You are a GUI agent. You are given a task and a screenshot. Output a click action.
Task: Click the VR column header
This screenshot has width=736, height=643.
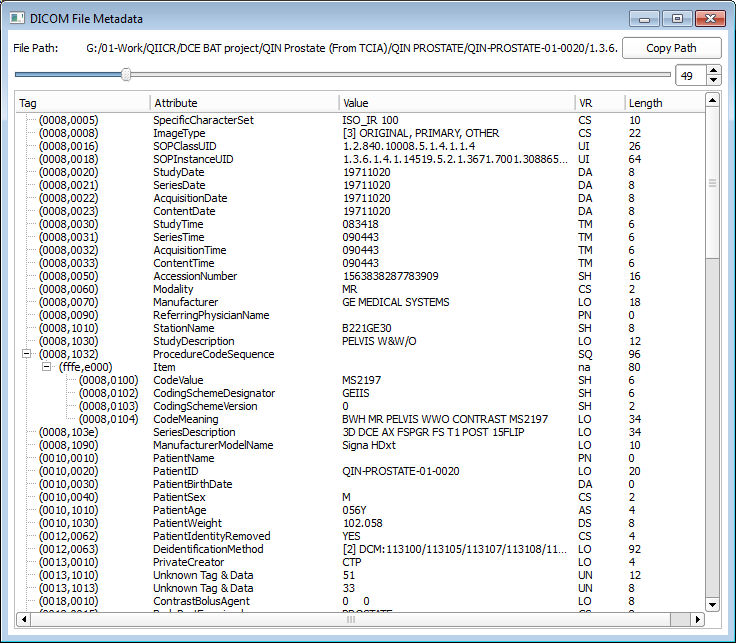[599, 103]
